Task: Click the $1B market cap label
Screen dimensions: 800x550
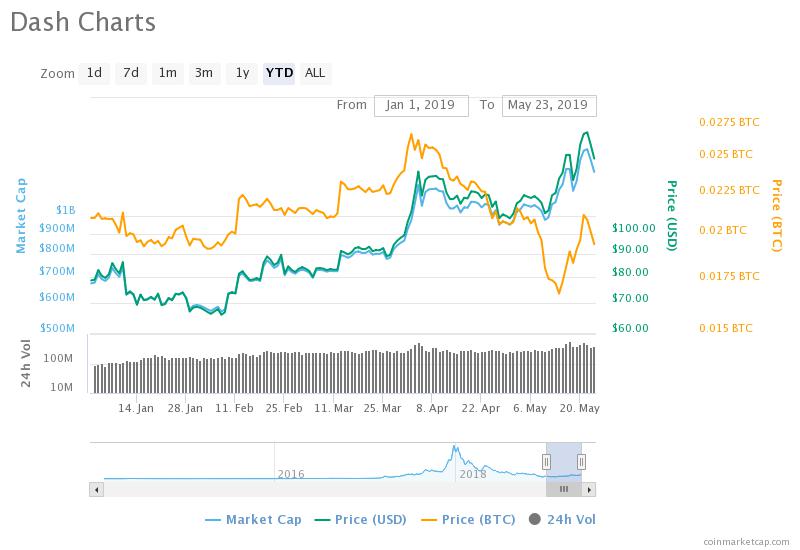Action: coord(65,210)
